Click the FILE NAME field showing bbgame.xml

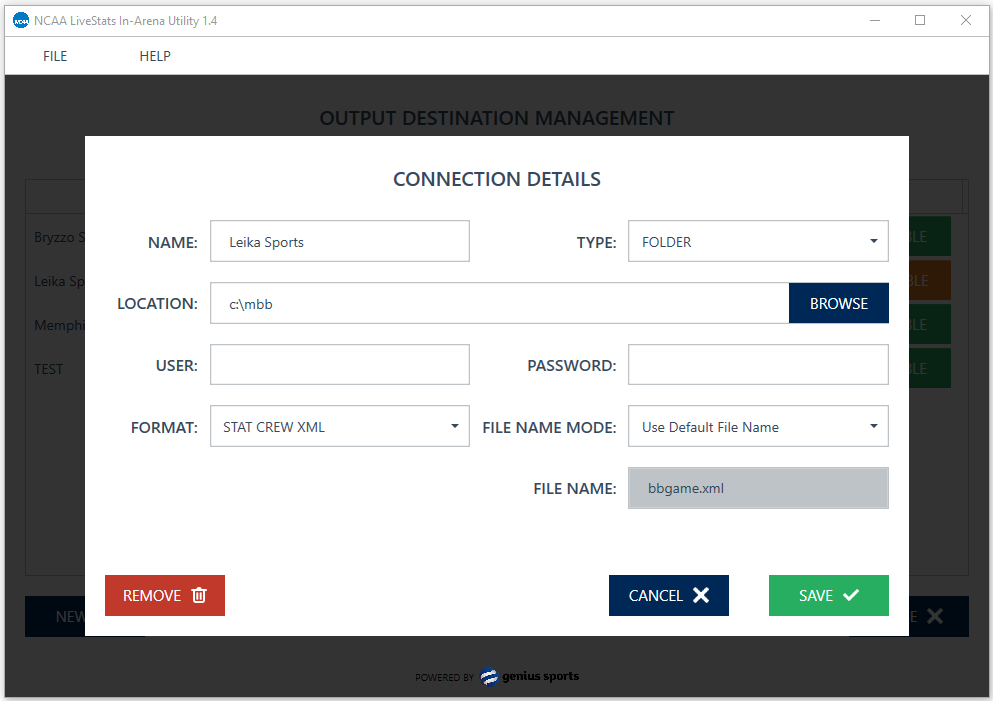(x=757, y=489)
